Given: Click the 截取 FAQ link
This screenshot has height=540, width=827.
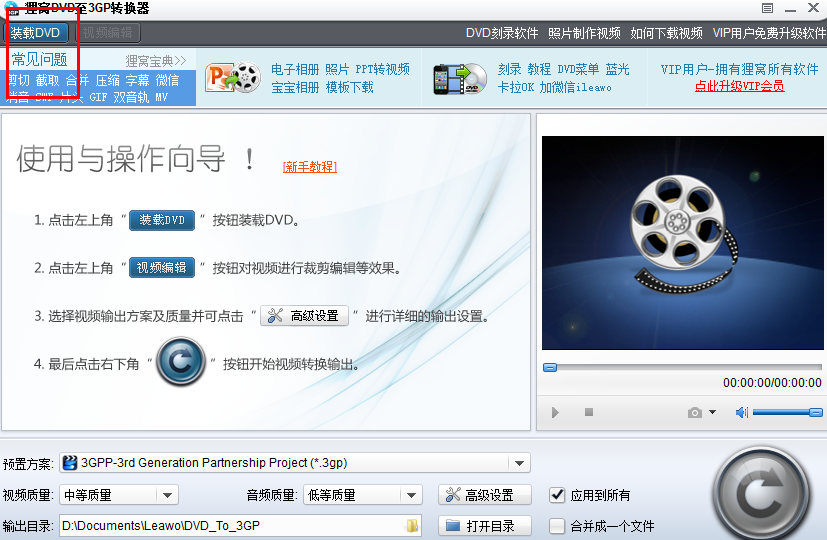Looking at the screenshot, I should 47,80.
